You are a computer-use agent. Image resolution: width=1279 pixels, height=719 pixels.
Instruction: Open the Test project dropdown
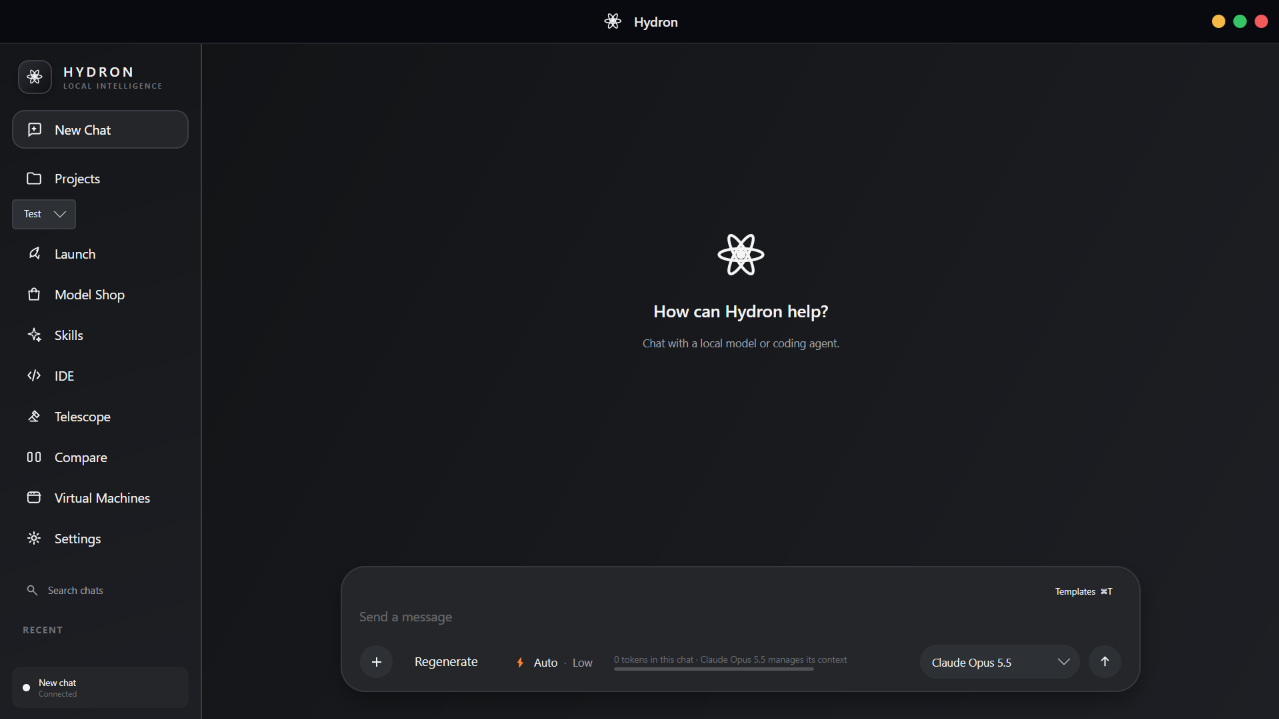(x=44, y=214)
